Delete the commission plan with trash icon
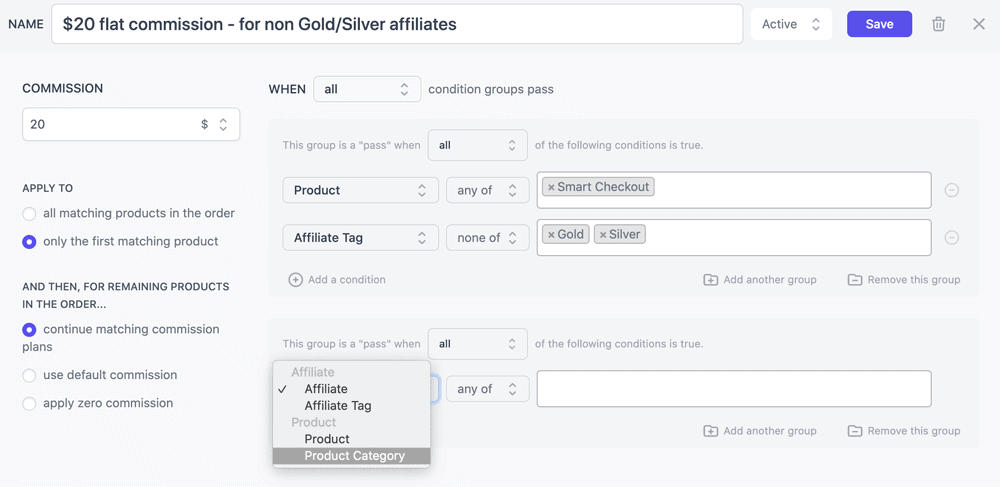This screenshot has height=487, width=1000. [x=938, y=24]
